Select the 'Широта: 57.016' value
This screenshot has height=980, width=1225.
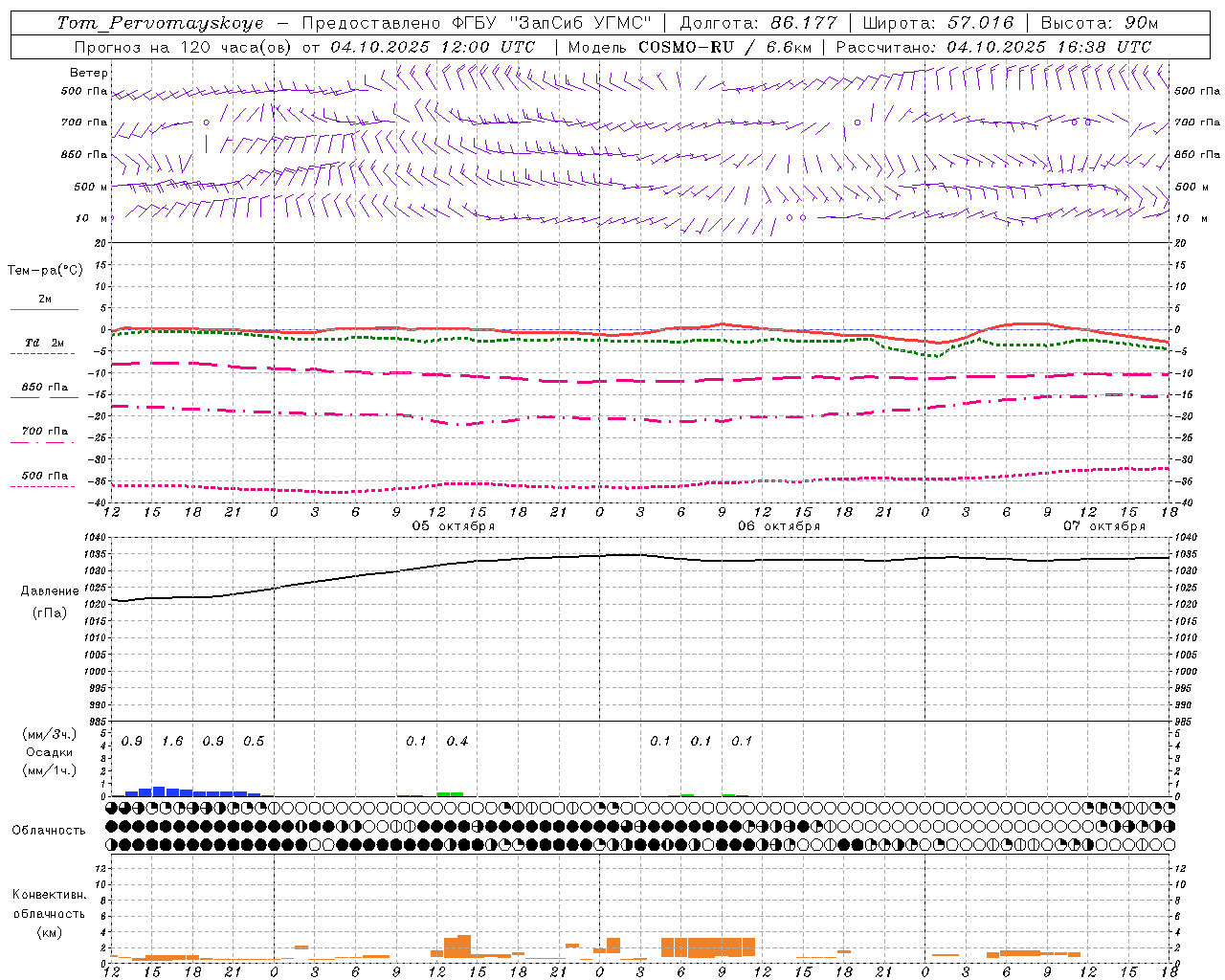tap(938, 23)
